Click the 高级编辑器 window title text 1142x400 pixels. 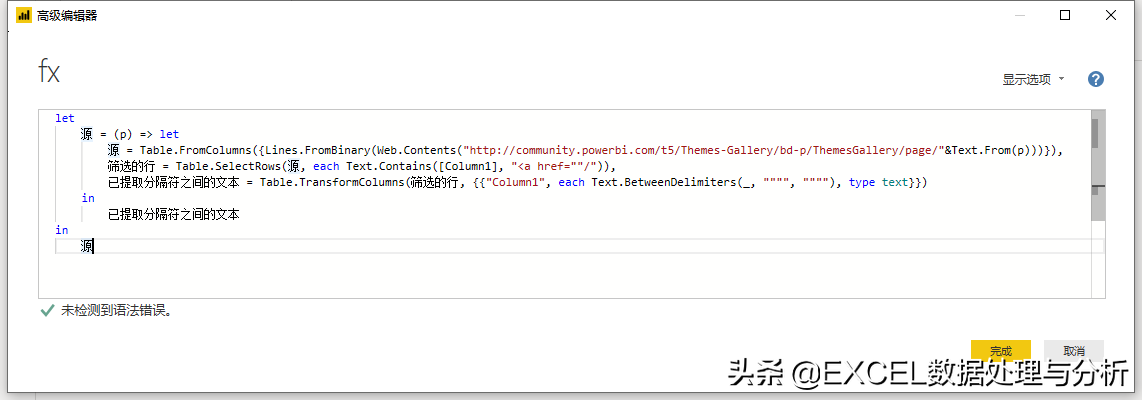pos(67,15)
